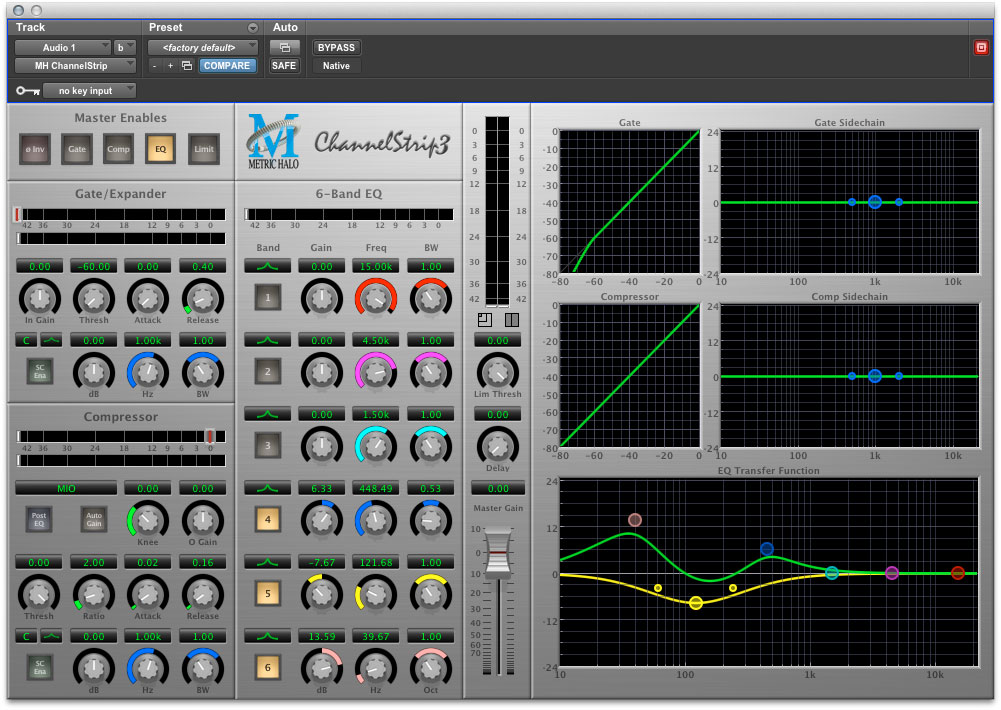Screen dimensions: 1001x710
Task: Click the Master Gain fader handle
Action: point(496,552)
